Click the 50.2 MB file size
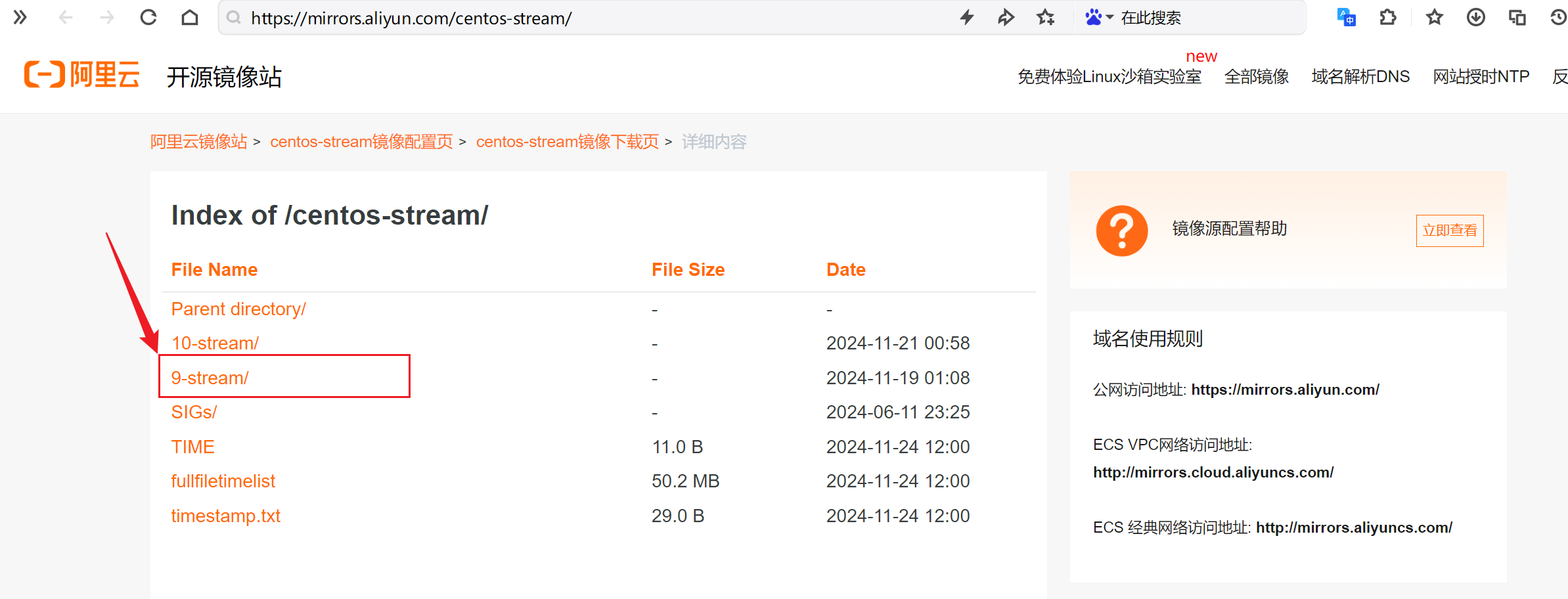This screenshot has height=599, width=1568. pos(685,481)
